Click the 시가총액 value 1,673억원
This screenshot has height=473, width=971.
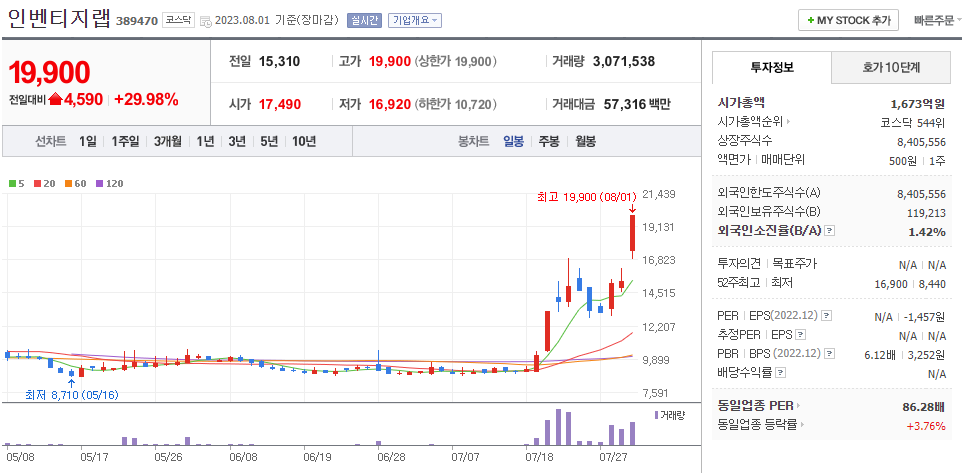(x=918, y=103)
